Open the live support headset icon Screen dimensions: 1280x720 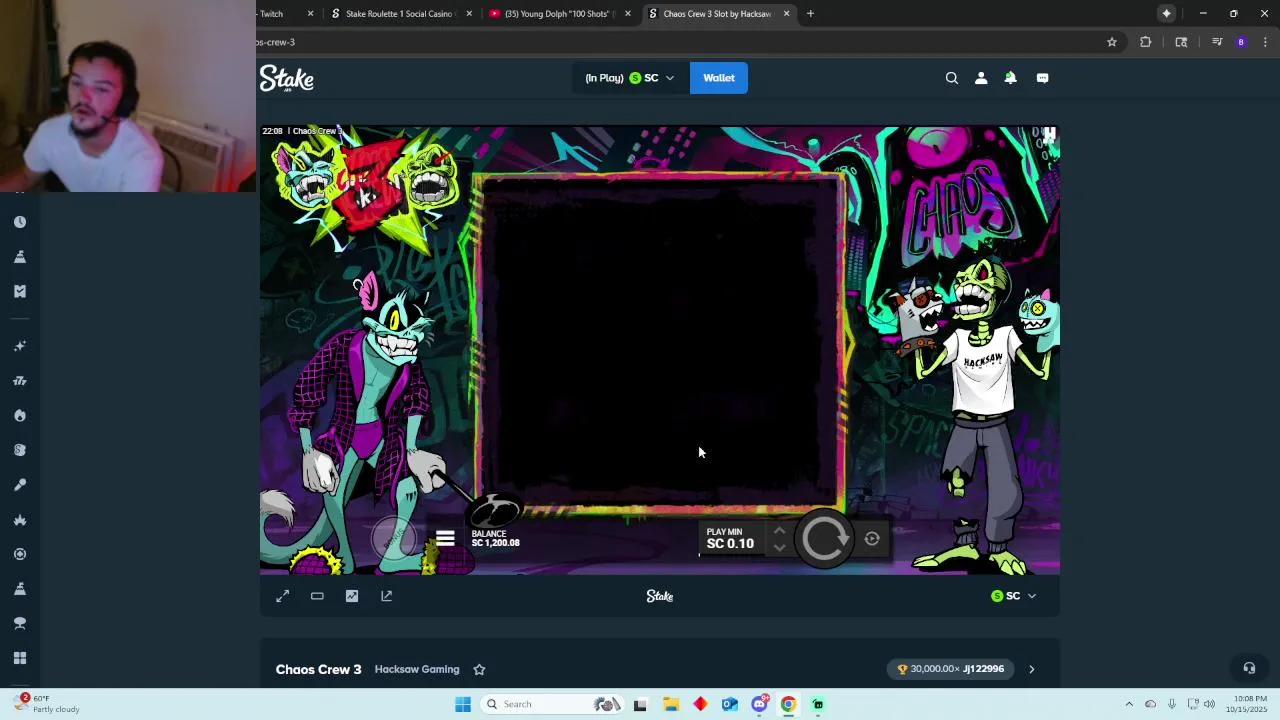tap(1249, 668)
